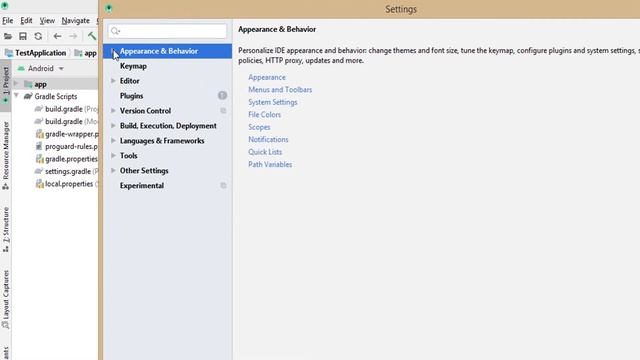Screen dimensions: 640x360
Task: Select settings.gradle file
Action: click(66, 171)
